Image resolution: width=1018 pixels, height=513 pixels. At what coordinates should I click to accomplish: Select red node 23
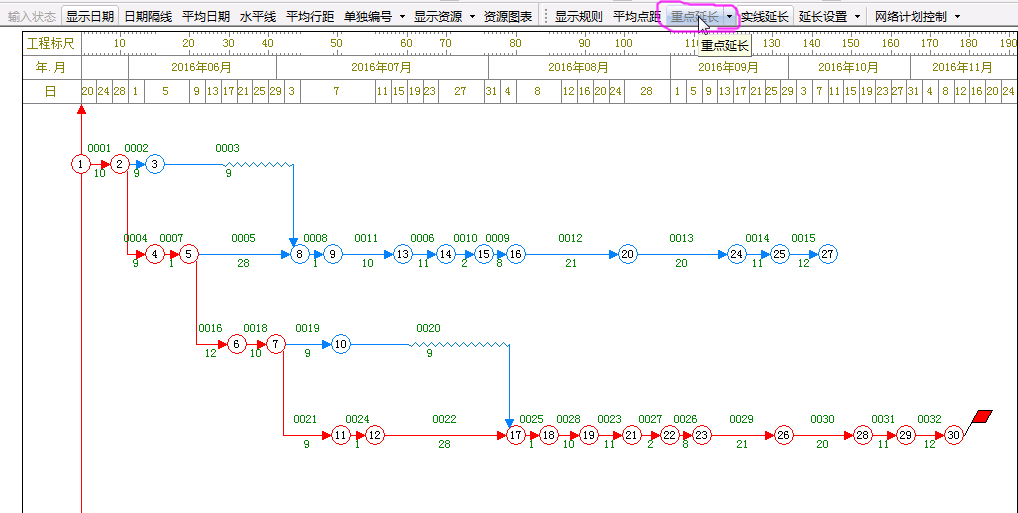point(701,434)
